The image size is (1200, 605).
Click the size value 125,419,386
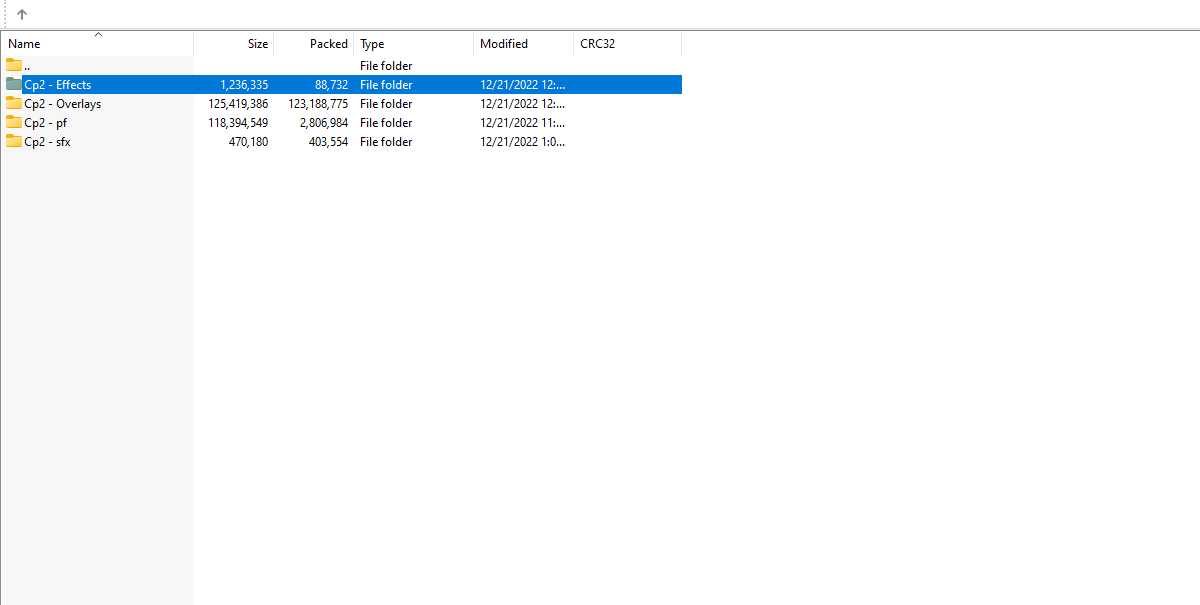click(x=238, y=104)
